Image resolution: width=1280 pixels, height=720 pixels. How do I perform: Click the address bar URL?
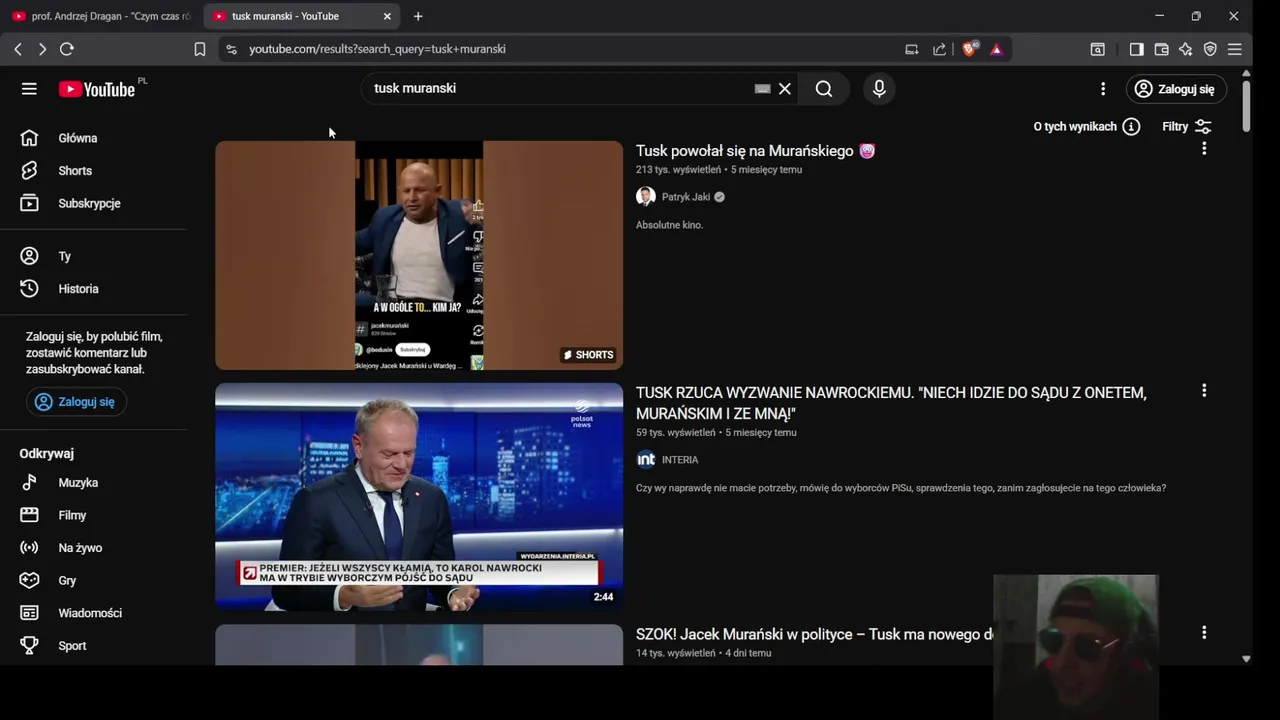coord(377,49)
